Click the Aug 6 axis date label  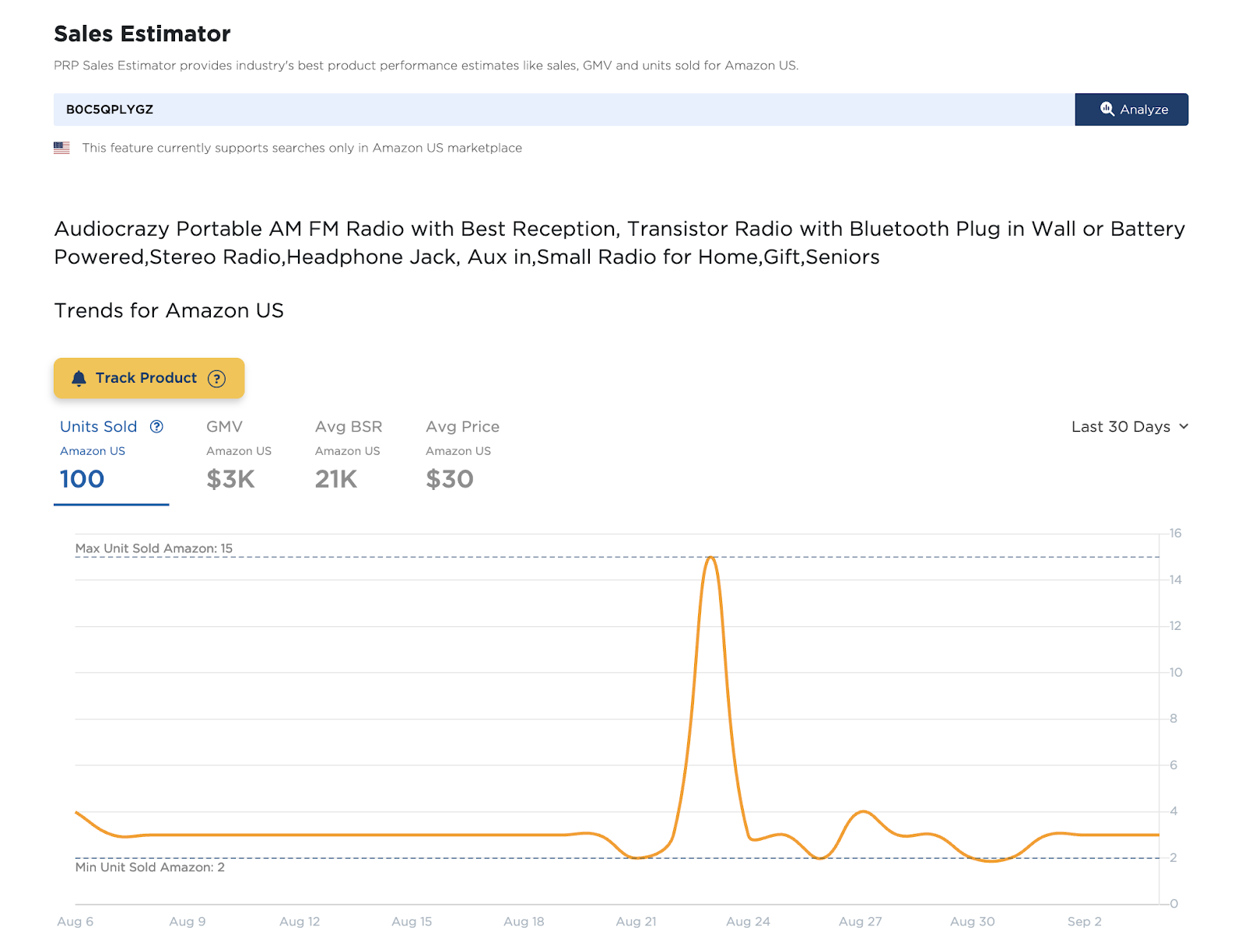(75, 922)
